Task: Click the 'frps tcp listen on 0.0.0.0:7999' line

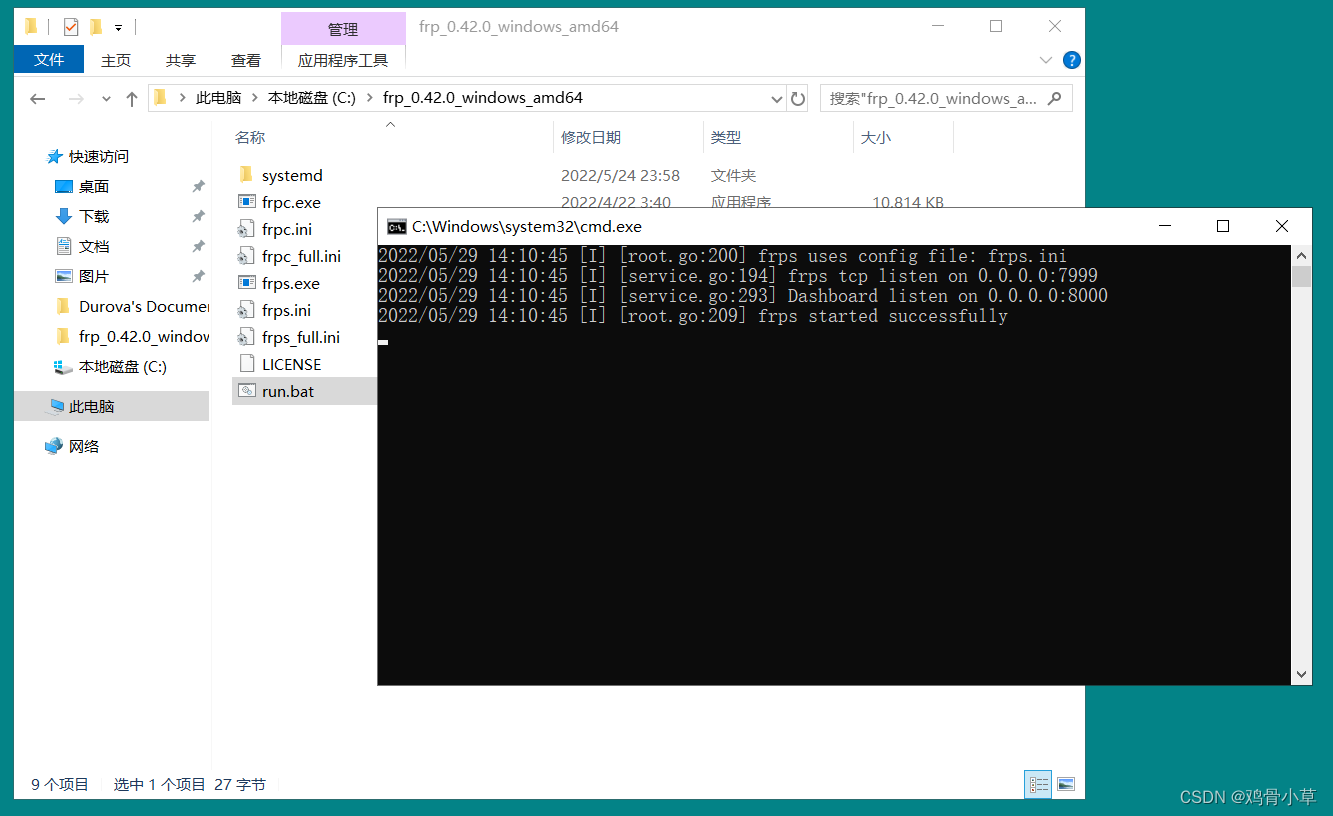Action: [737, 276]
